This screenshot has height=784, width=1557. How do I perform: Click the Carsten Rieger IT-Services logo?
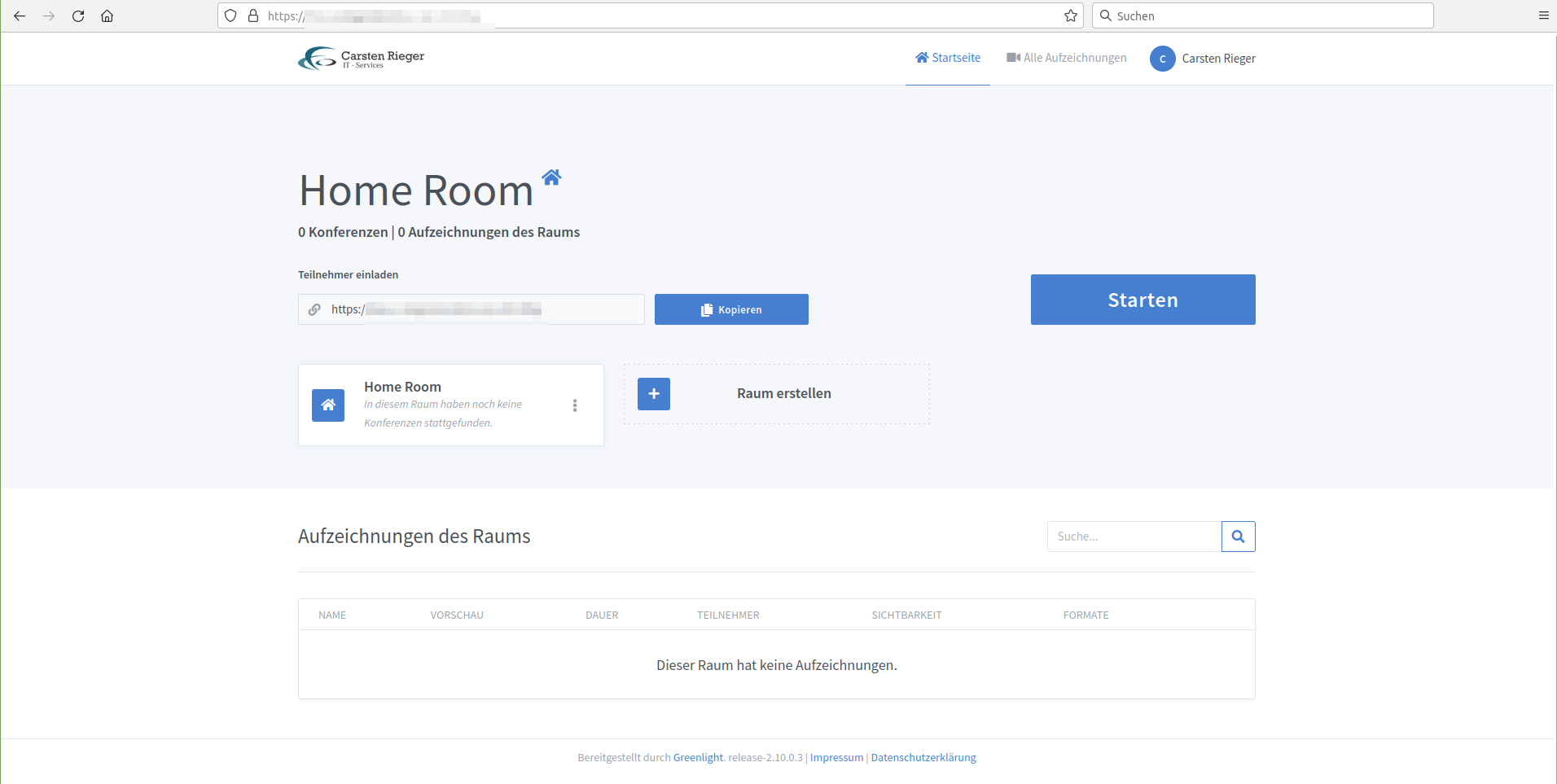click(x=362, y=58)
